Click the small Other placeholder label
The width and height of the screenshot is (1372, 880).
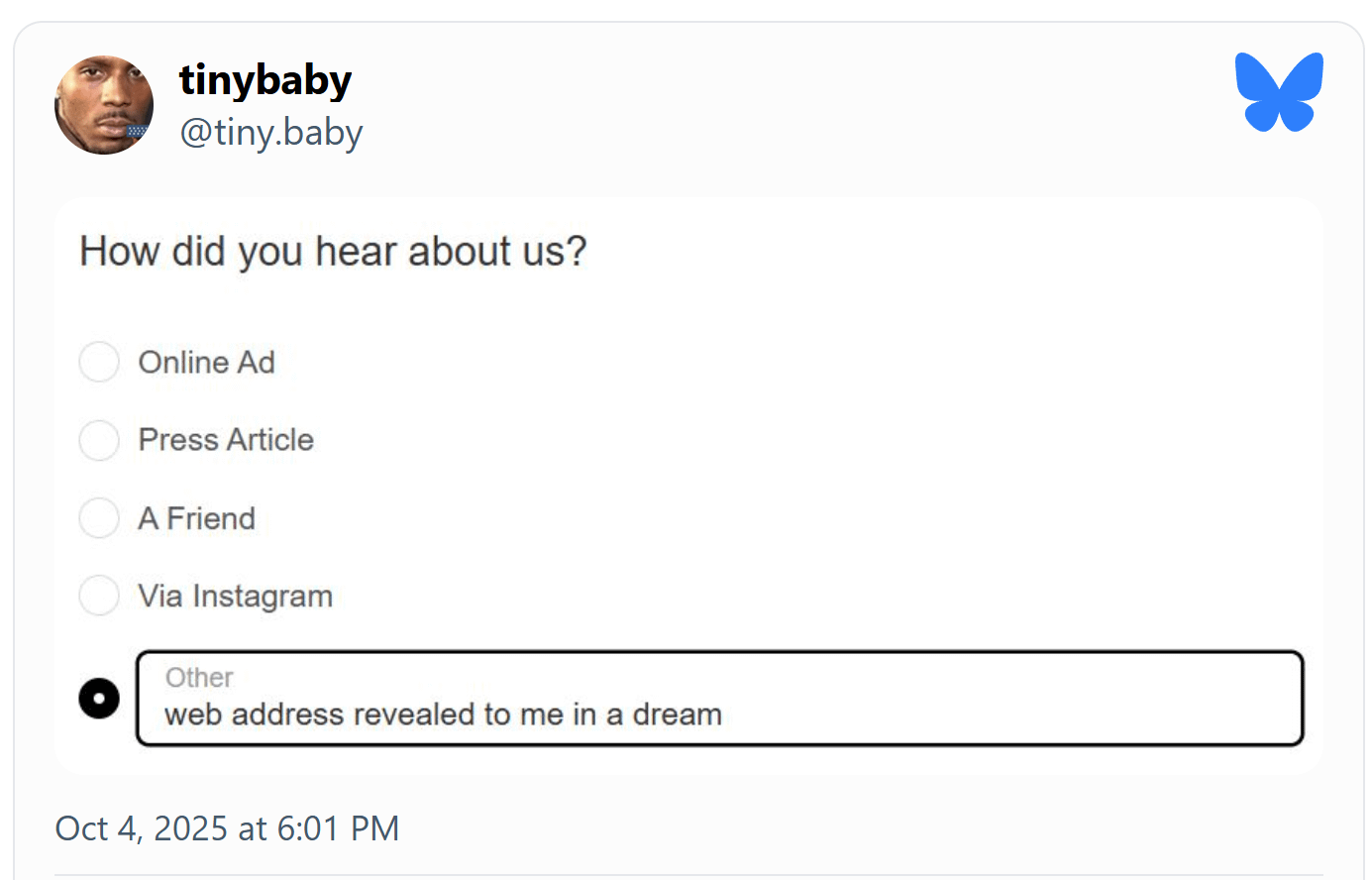pos(199,678)
